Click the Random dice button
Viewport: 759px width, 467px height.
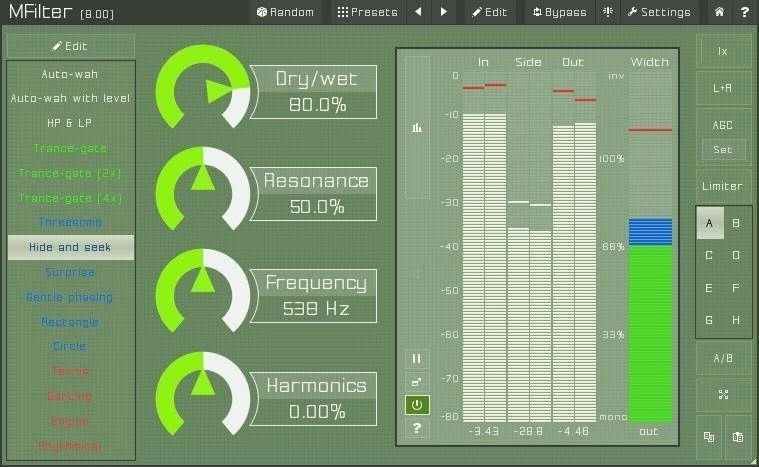[x=285, y=12]
